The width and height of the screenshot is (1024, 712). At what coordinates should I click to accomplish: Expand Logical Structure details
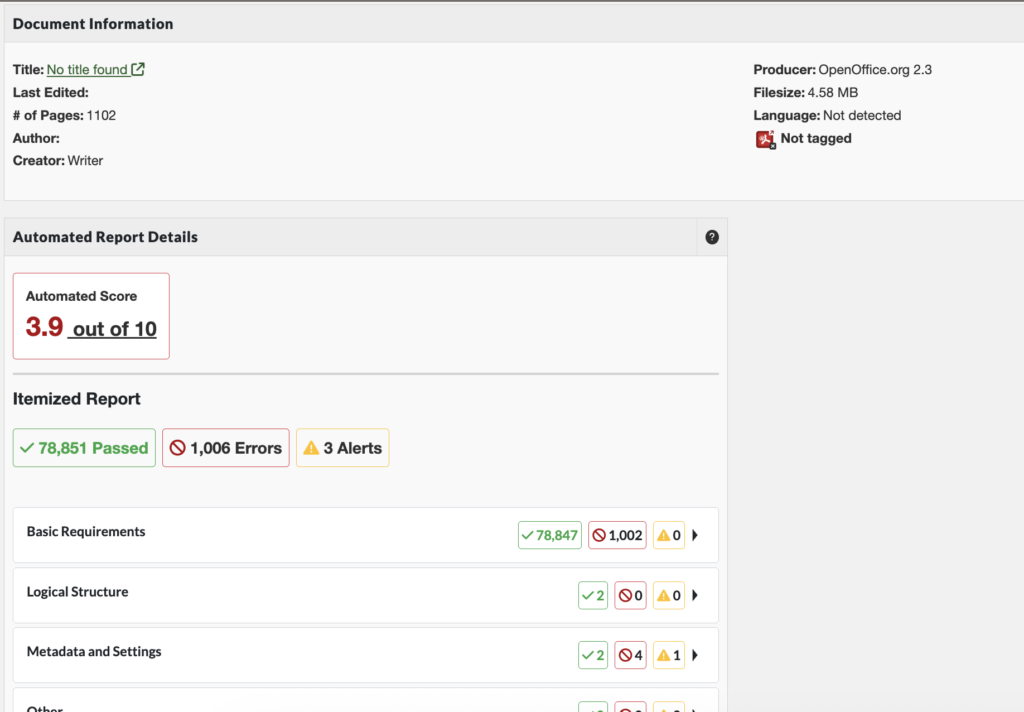[x=697, y=595]
